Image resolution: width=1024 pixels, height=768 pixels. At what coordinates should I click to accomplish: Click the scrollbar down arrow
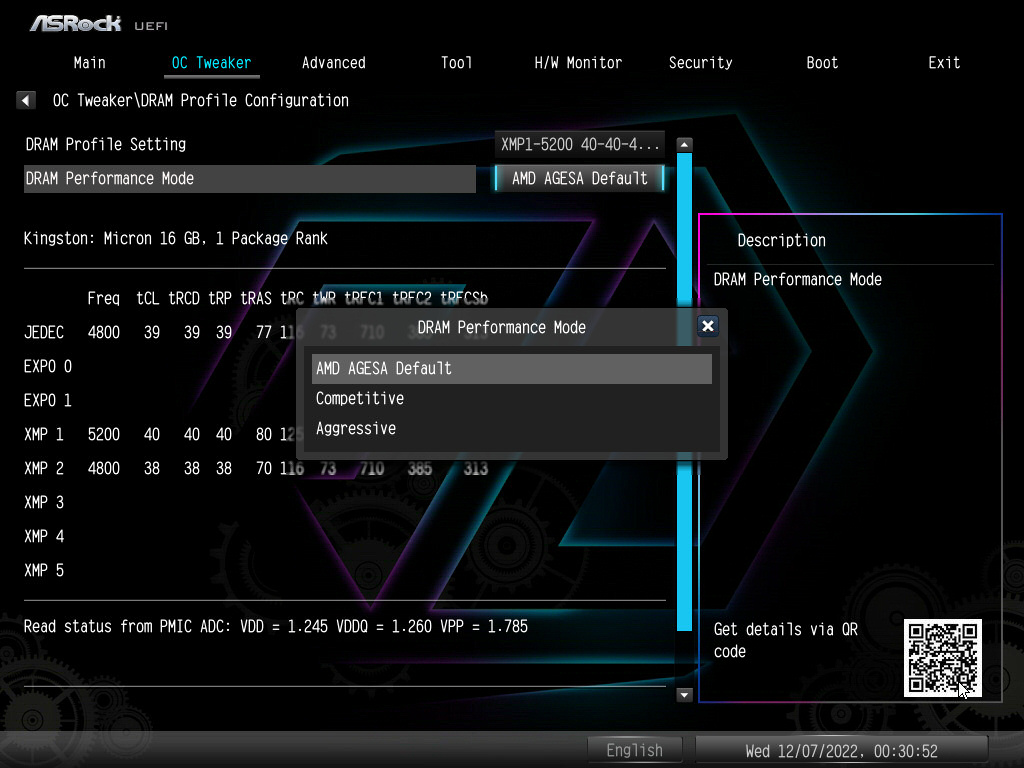684,694
